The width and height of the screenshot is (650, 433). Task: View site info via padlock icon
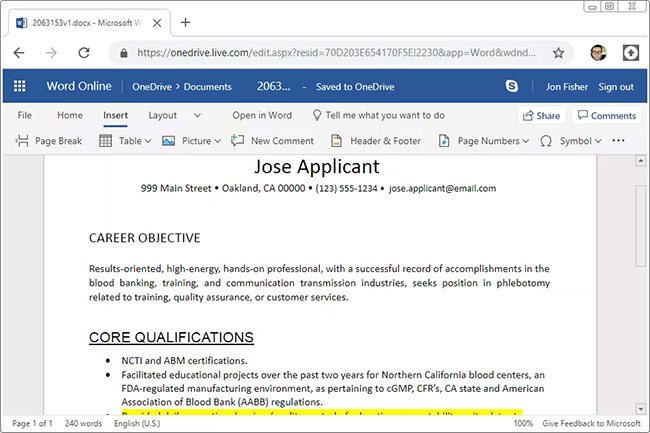[124, 53]
